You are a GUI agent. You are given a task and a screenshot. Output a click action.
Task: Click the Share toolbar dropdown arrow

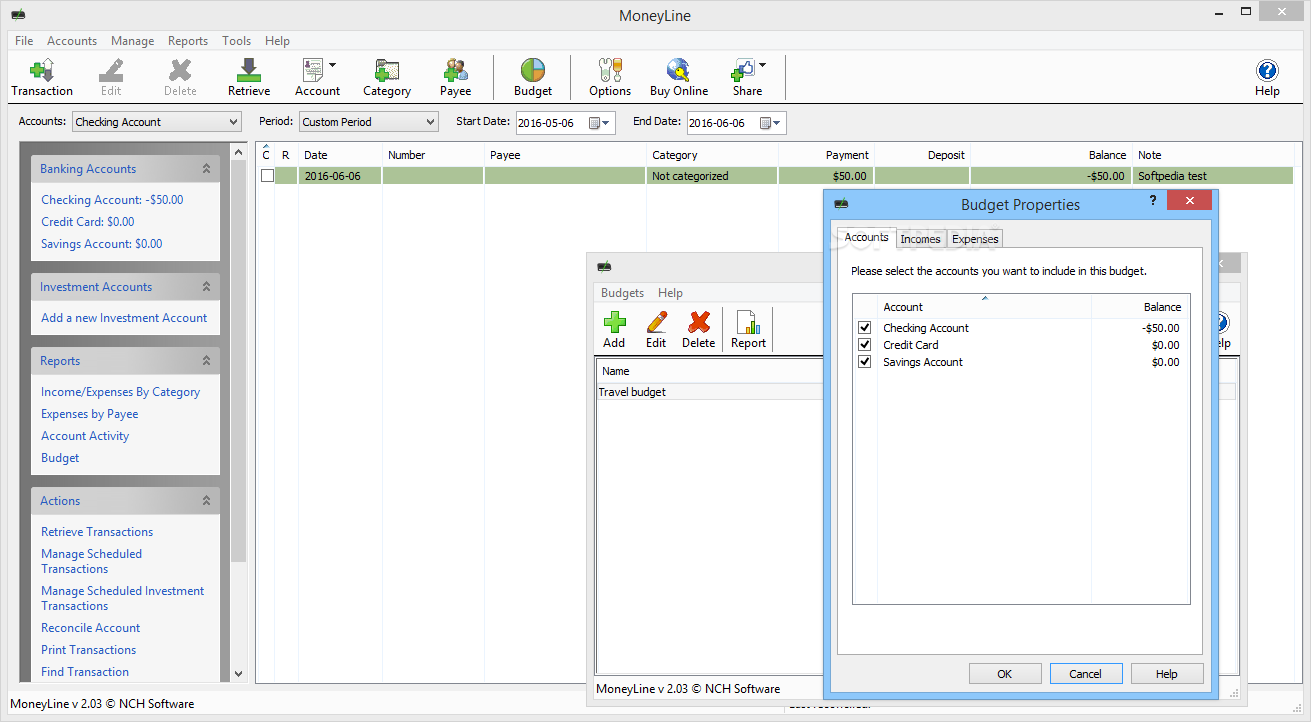tap(763, 65)
